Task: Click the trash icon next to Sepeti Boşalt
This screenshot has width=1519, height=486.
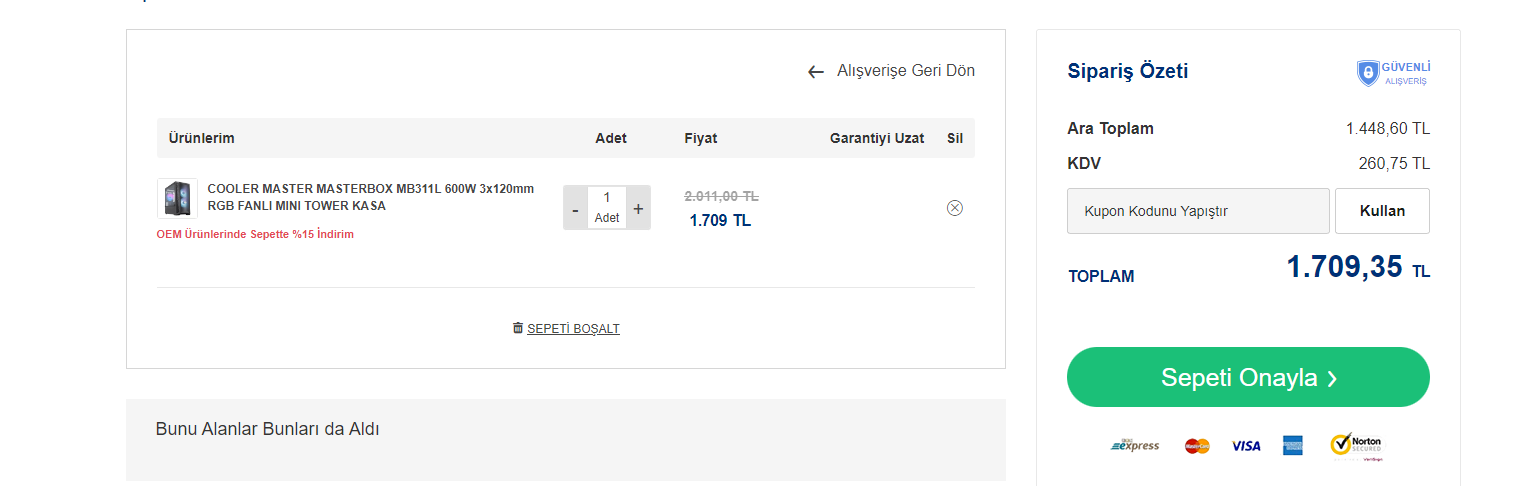Action: click(x=518, y=328)
